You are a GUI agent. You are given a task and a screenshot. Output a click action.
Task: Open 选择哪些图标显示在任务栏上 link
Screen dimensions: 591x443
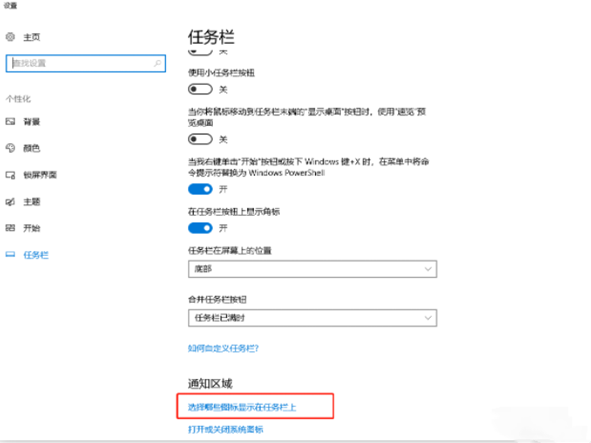coord(242,407)
